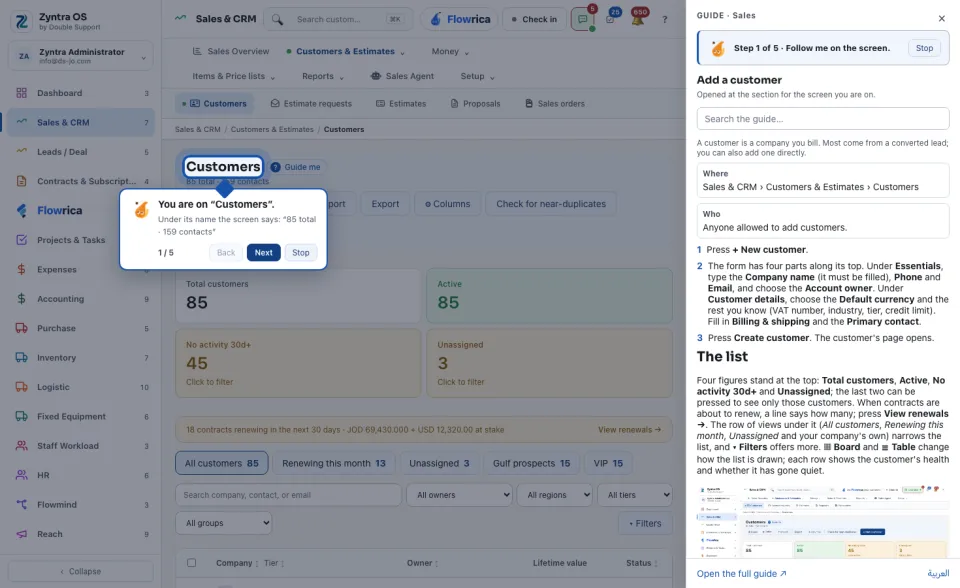The width and height of the screenshot is (960, 588).
Task: Click the company, contact, or email search box
Action: coord(288,495)
